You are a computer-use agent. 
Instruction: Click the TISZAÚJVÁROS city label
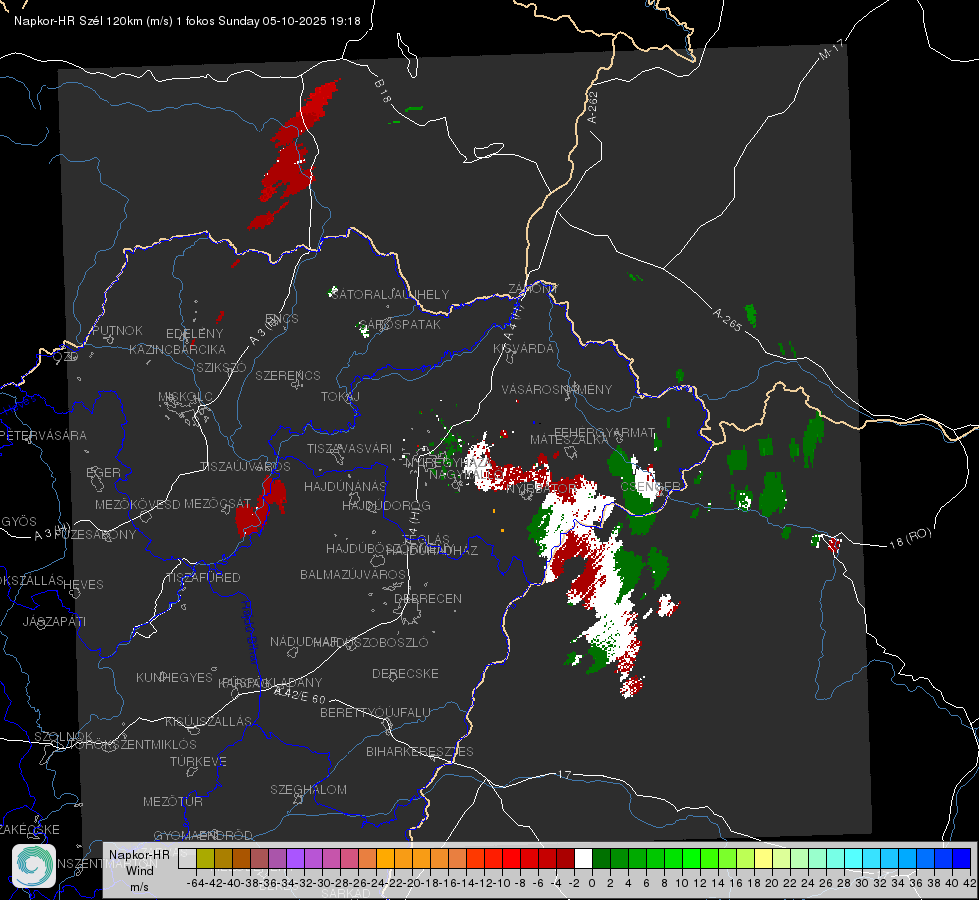tap(245, 467)
